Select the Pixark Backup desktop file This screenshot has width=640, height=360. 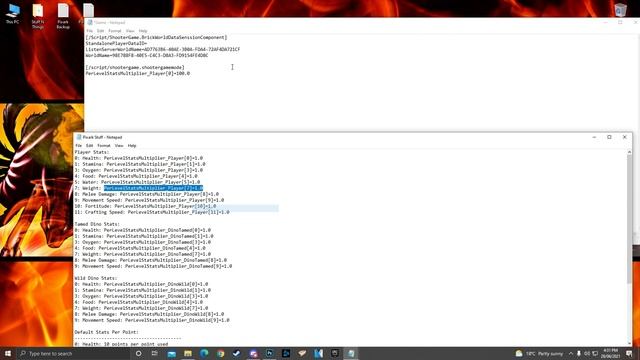coord(63,16)
